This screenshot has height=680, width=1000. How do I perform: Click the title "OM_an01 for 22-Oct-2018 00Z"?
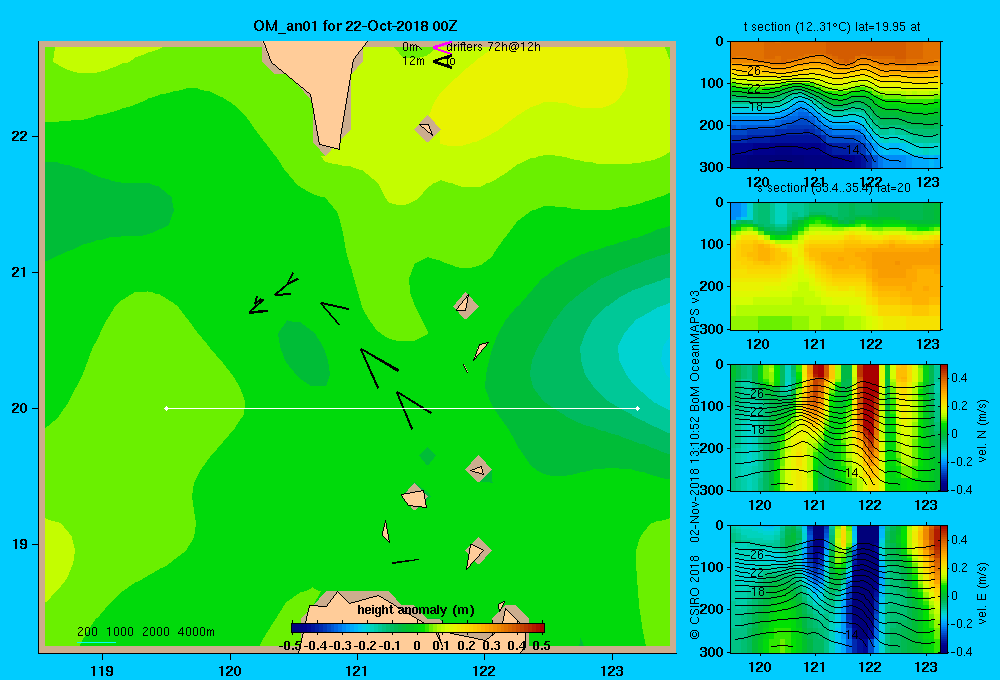pos(355,26)
